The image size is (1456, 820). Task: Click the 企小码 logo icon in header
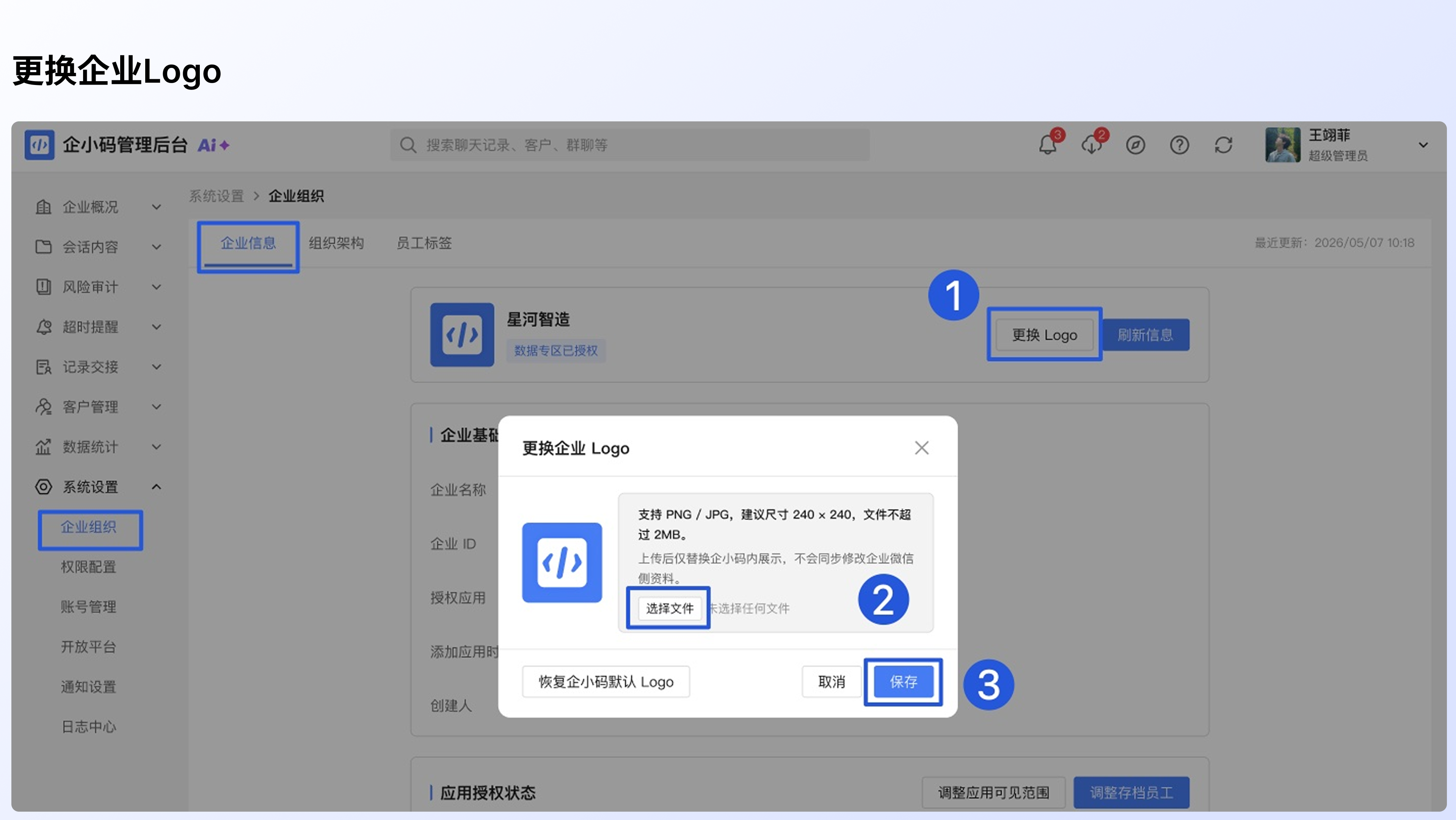[x=39, y=145]
